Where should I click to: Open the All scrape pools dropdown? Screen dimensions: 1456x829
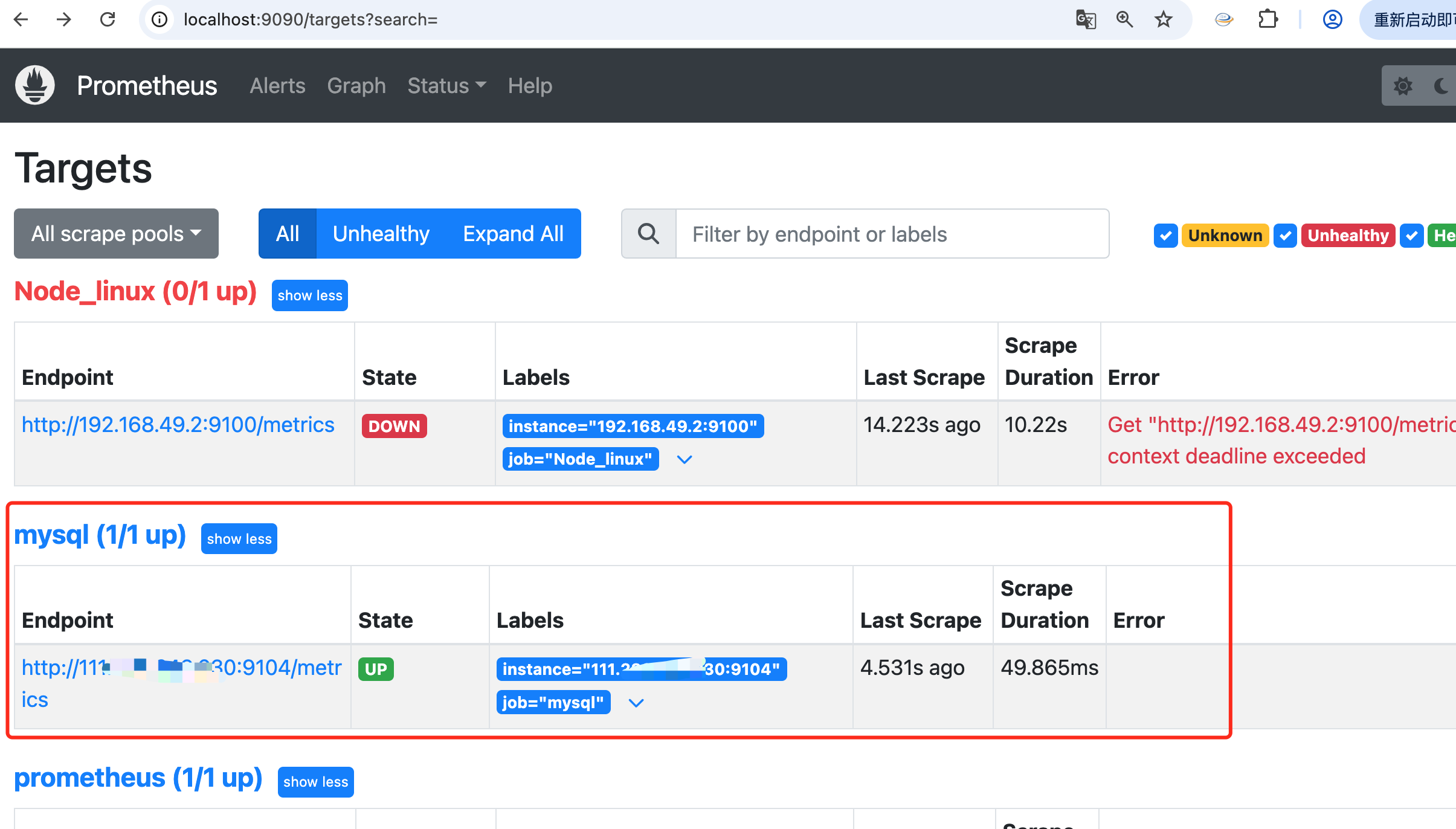(116, 234)
